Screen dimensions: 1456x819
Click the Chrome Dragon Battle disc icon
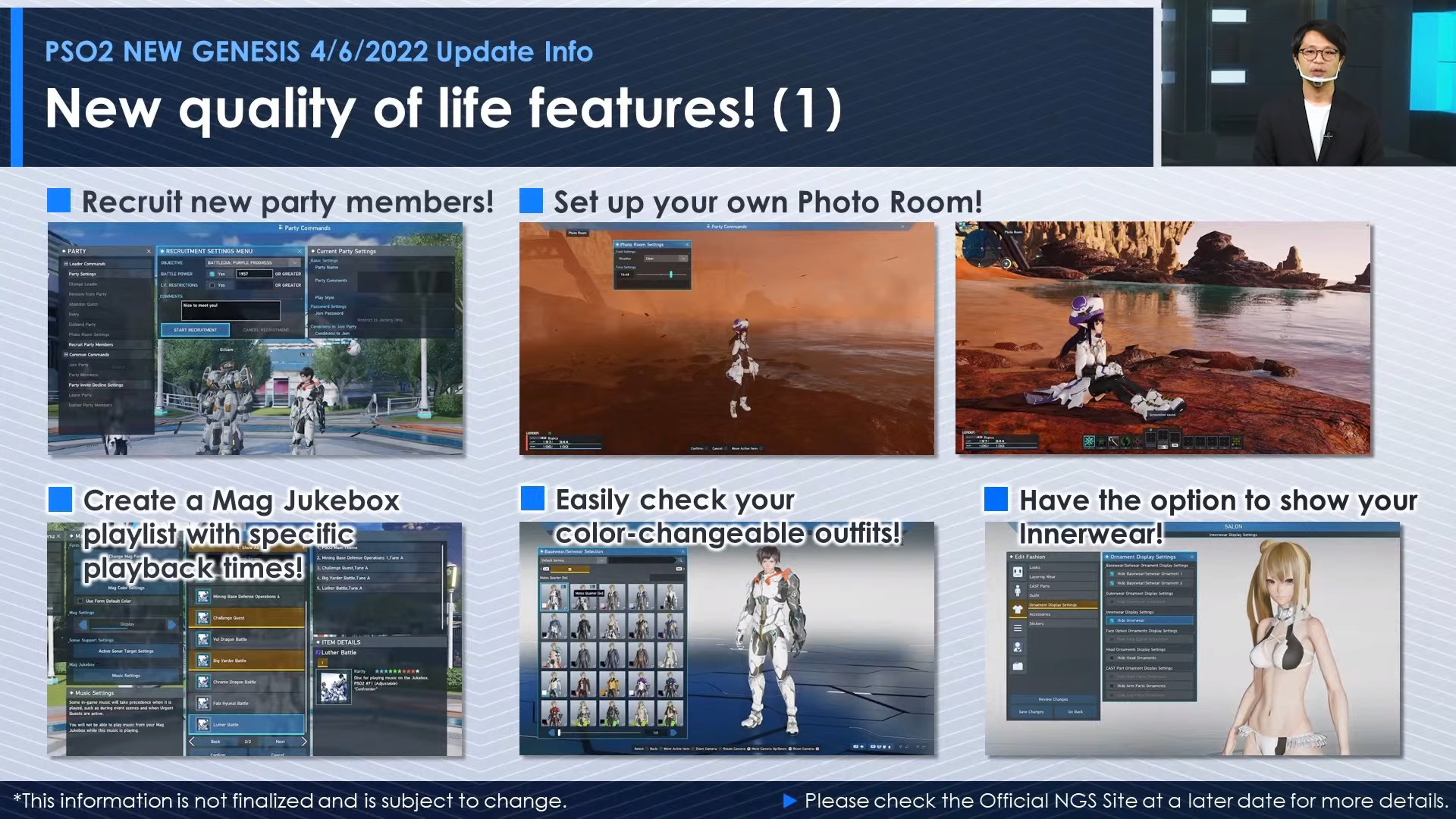point(203,682)
